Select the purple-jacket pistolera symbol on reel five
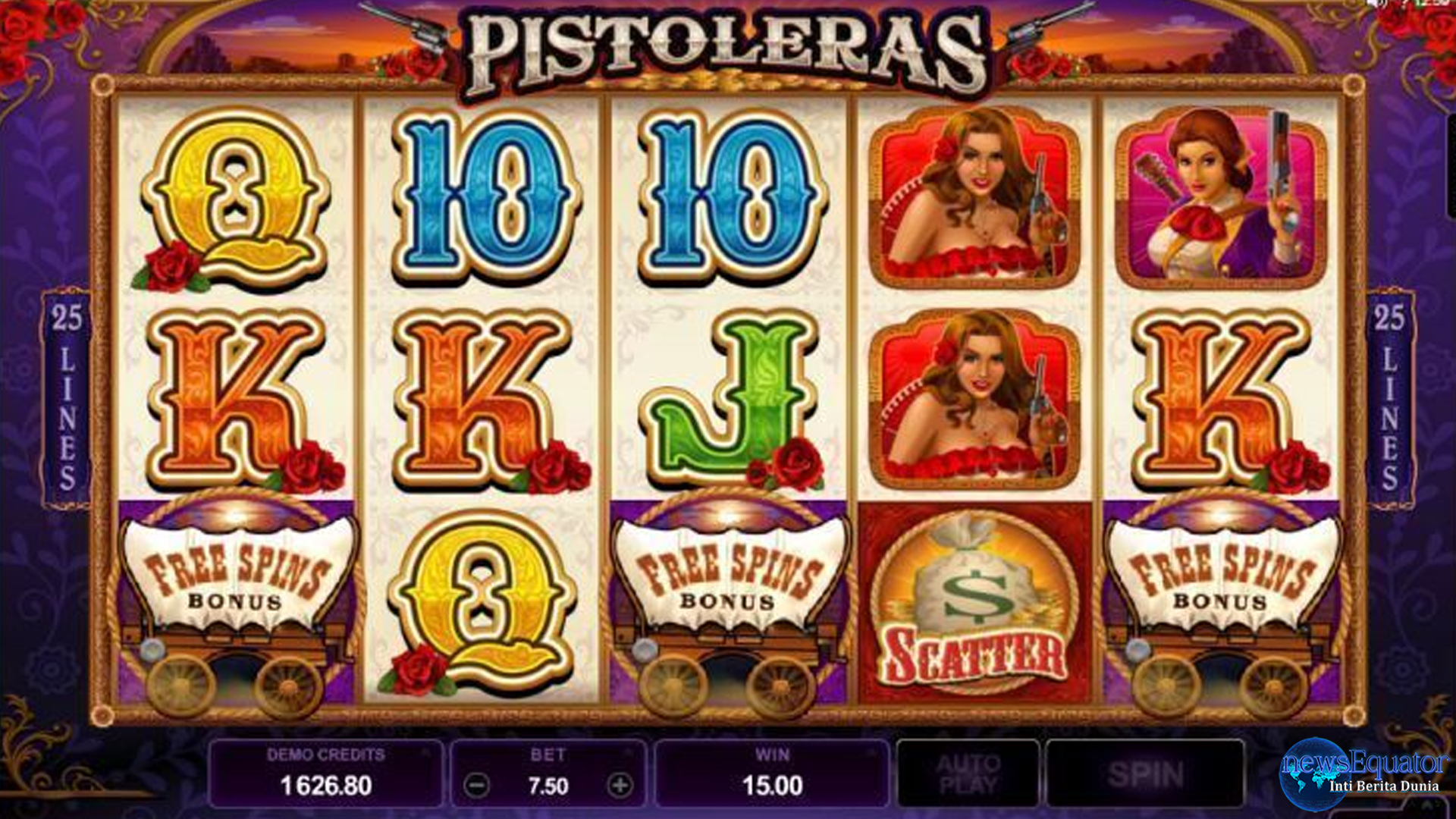Screen dimensions: 1456x819 [1221, 198]
